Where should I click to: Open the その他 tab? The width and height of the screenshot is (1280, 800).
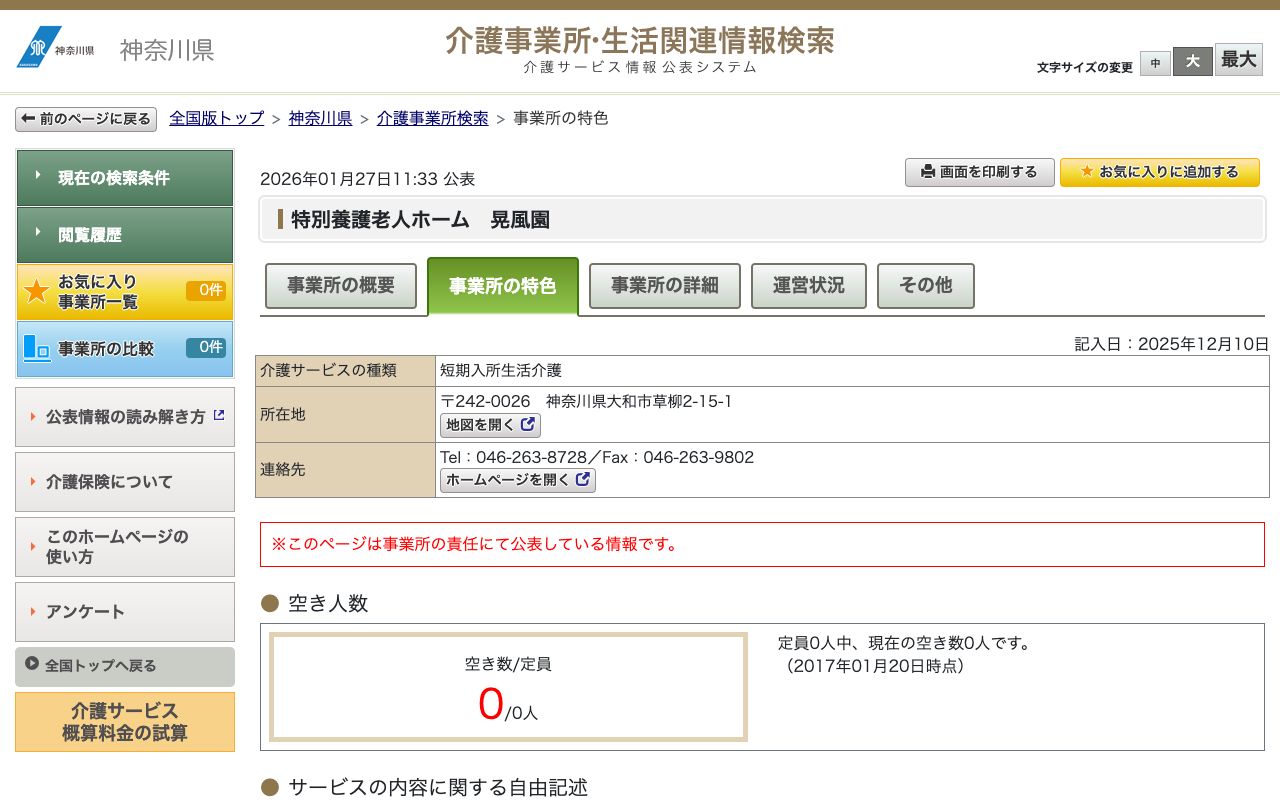click(x=925, y=286)
